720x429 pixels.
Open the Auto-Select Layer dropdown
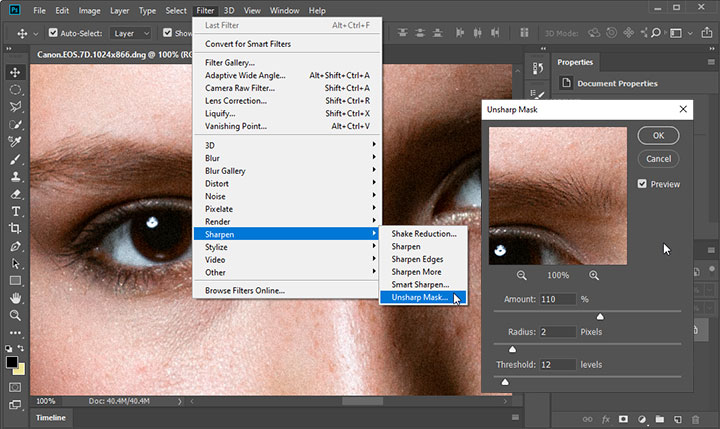(x=132, y=32)
